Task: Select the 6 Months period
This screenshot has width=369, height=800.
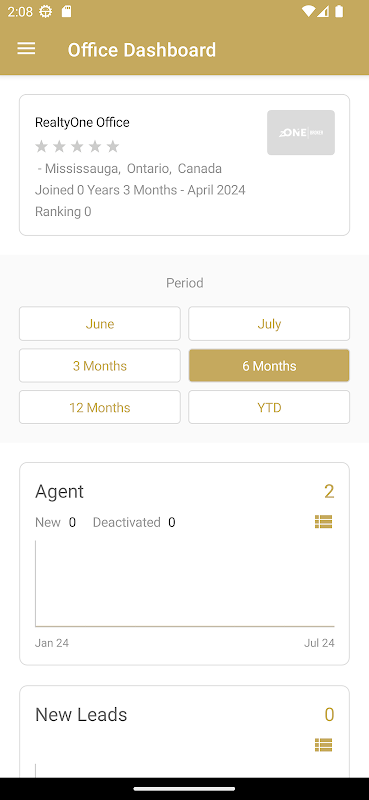Action: 269,365
